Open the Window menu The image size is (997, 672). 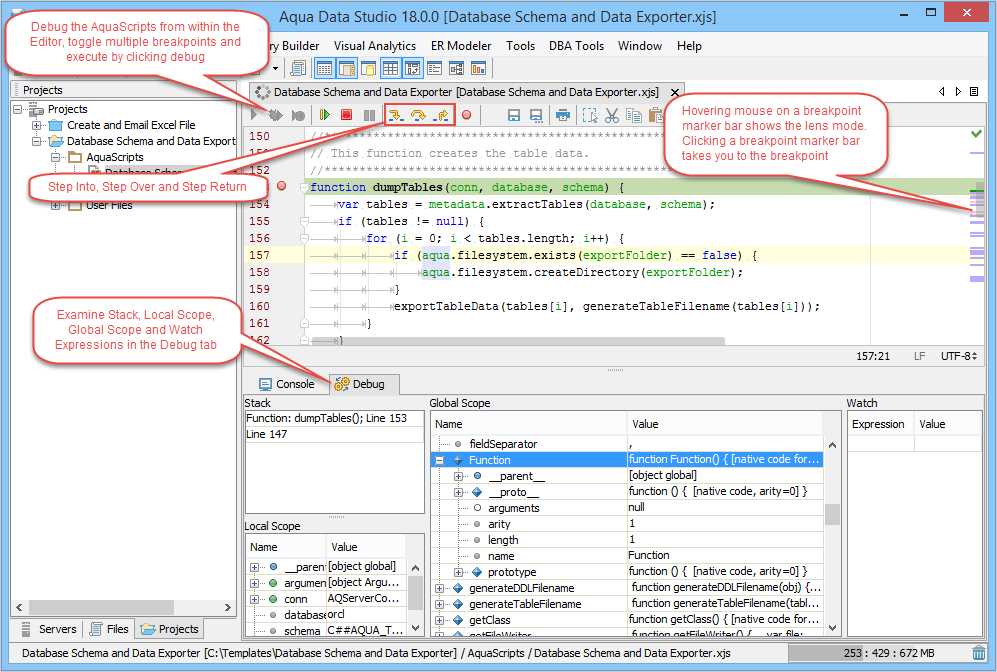[x=640, y=46]
